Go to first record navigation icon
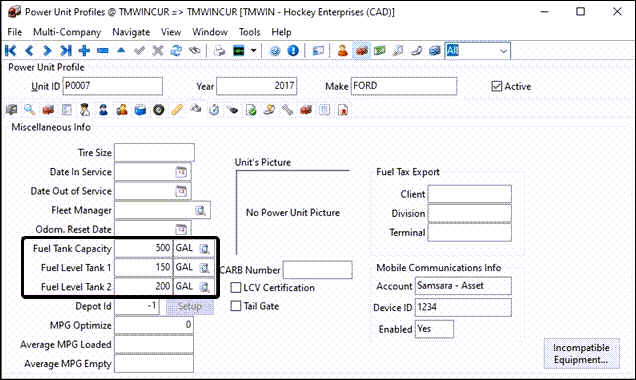The height and width of the screenshot is (380, 636). coord(11,51)
